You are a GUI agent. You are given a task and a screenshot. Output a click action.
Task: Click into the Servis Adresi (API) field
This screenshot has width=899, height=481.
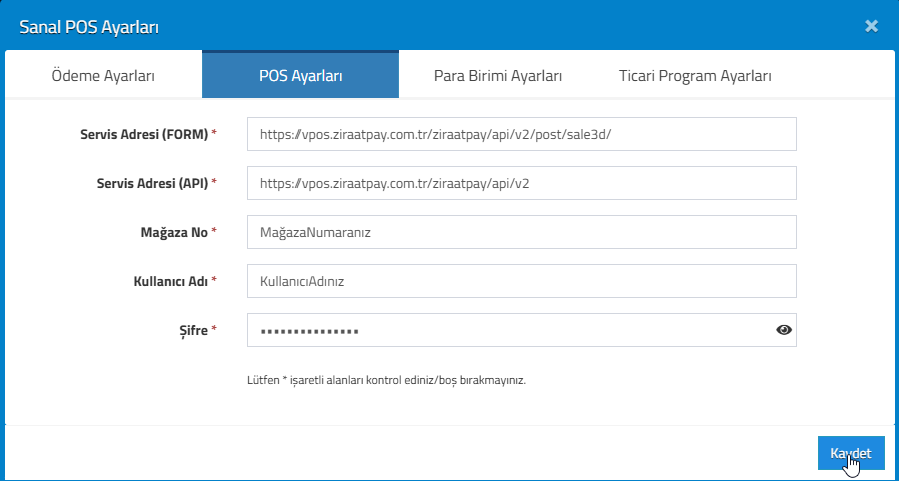(x=522, y=183)
